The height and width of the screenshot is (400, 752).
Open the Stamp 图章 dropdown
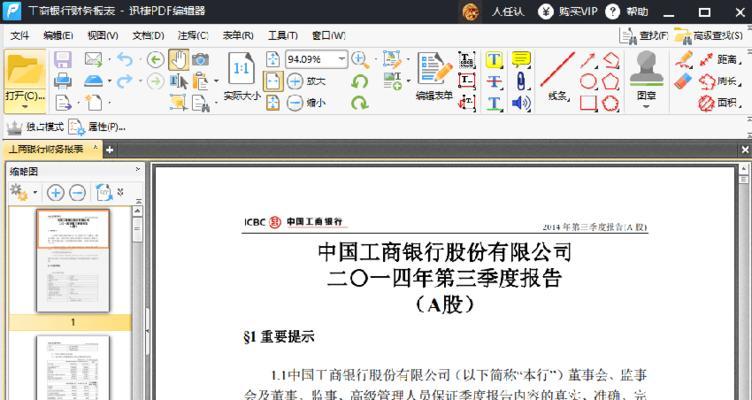(646, 106)
